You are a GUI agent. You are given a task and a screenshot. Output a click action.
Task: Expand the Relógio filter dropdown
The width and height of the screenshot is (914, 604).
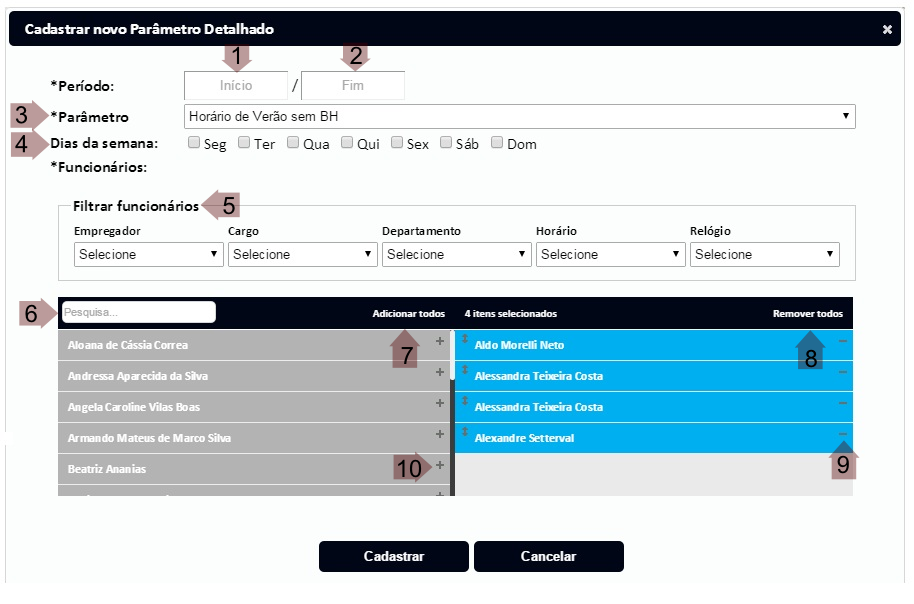[x=764, y=254]
